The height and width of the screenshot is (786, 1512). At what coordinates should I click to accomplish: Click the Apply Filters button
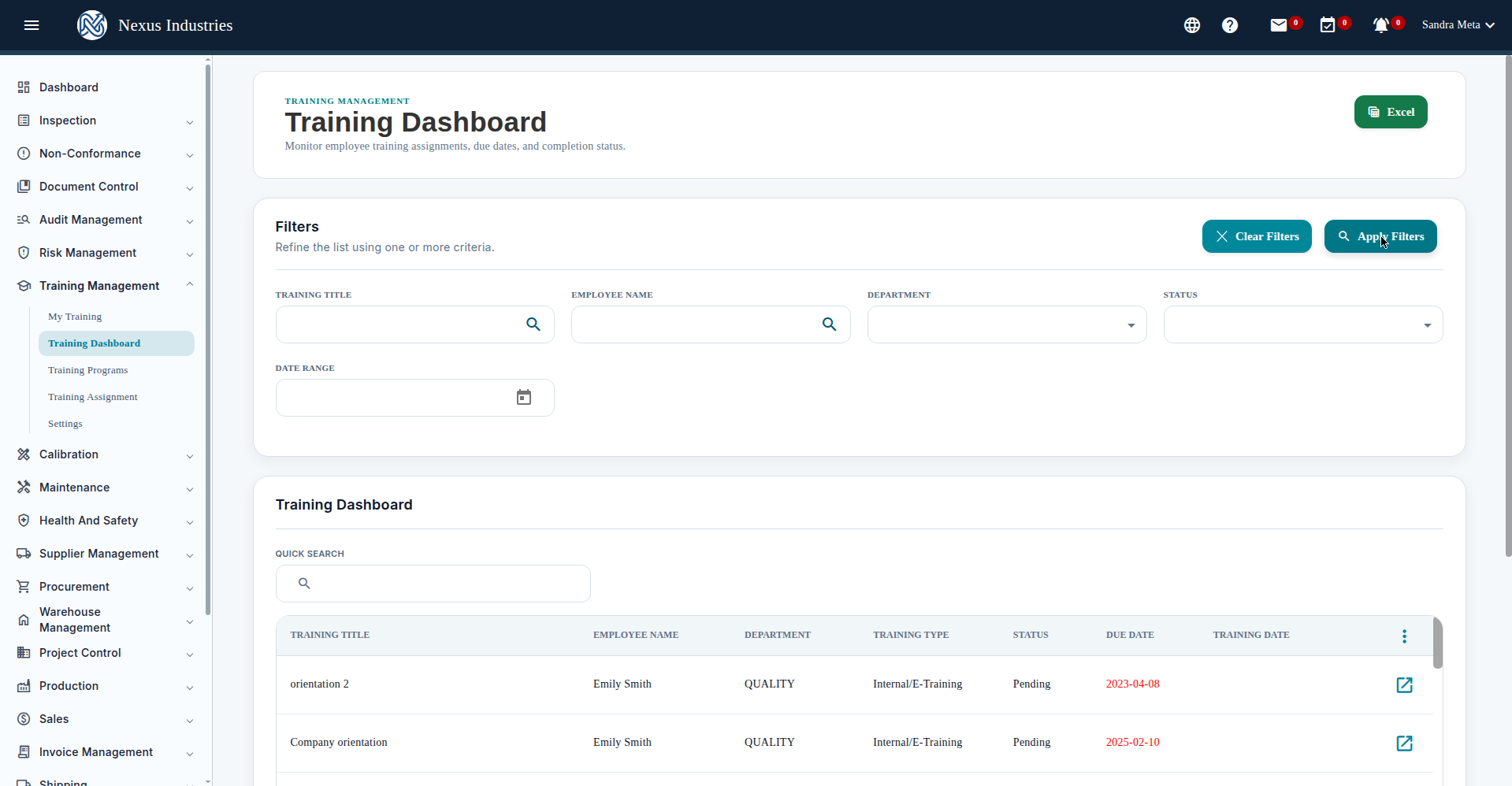pyautogui.click(x=1380, y=236)
